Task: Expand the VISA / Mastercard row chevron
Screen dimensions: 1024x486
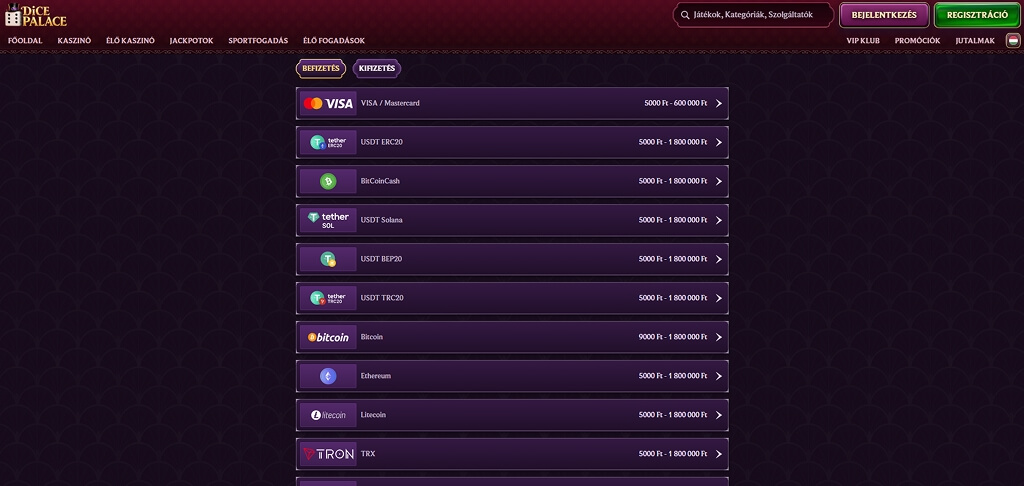Action: (718, 103)
